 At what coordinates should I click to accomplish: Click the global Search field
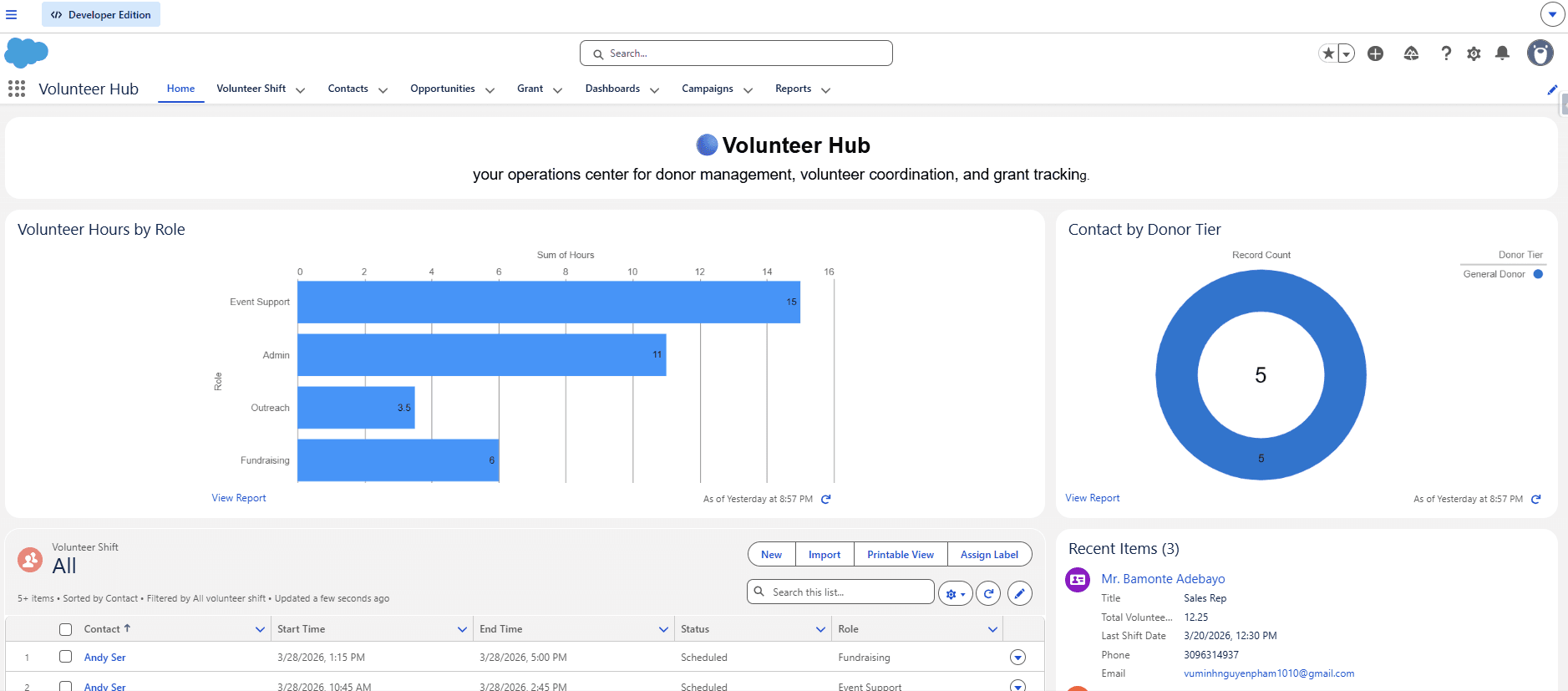point(736,53)
